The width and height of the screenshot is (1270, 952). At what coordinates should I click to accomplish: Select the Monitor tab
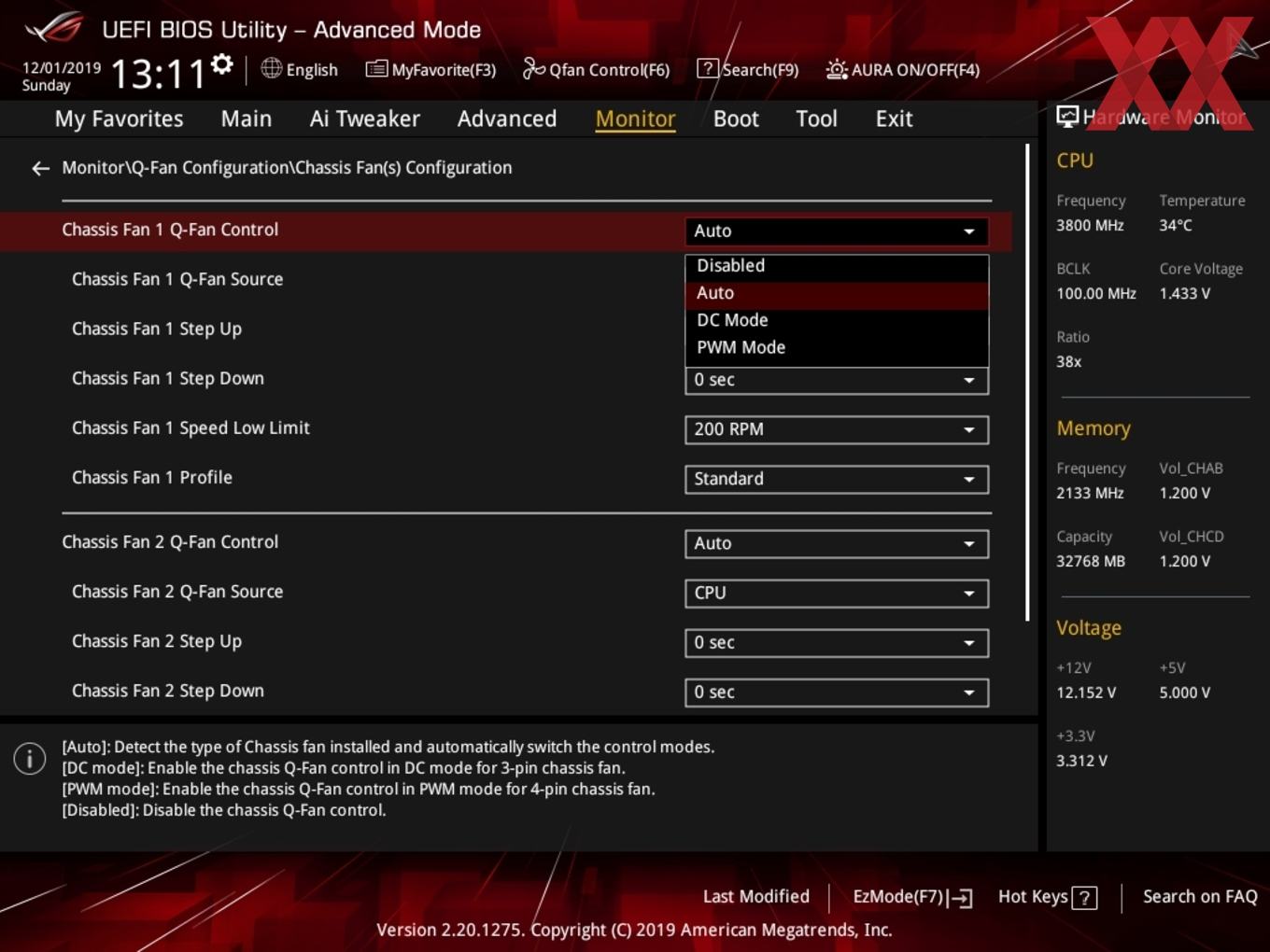[x=636, y=119]
